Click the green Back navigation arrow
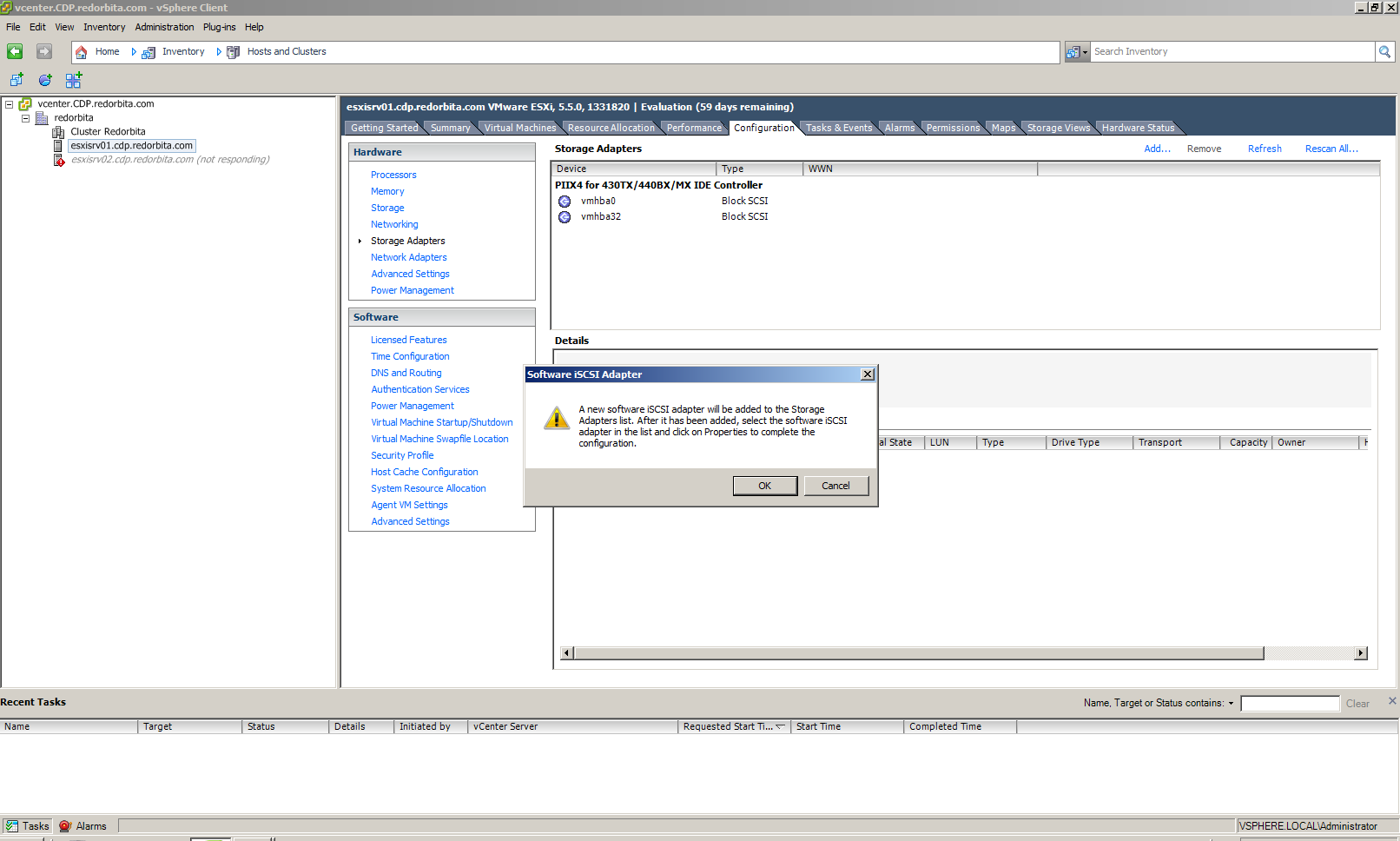Screen dimensions: 1400x841 tap(15, 52)
